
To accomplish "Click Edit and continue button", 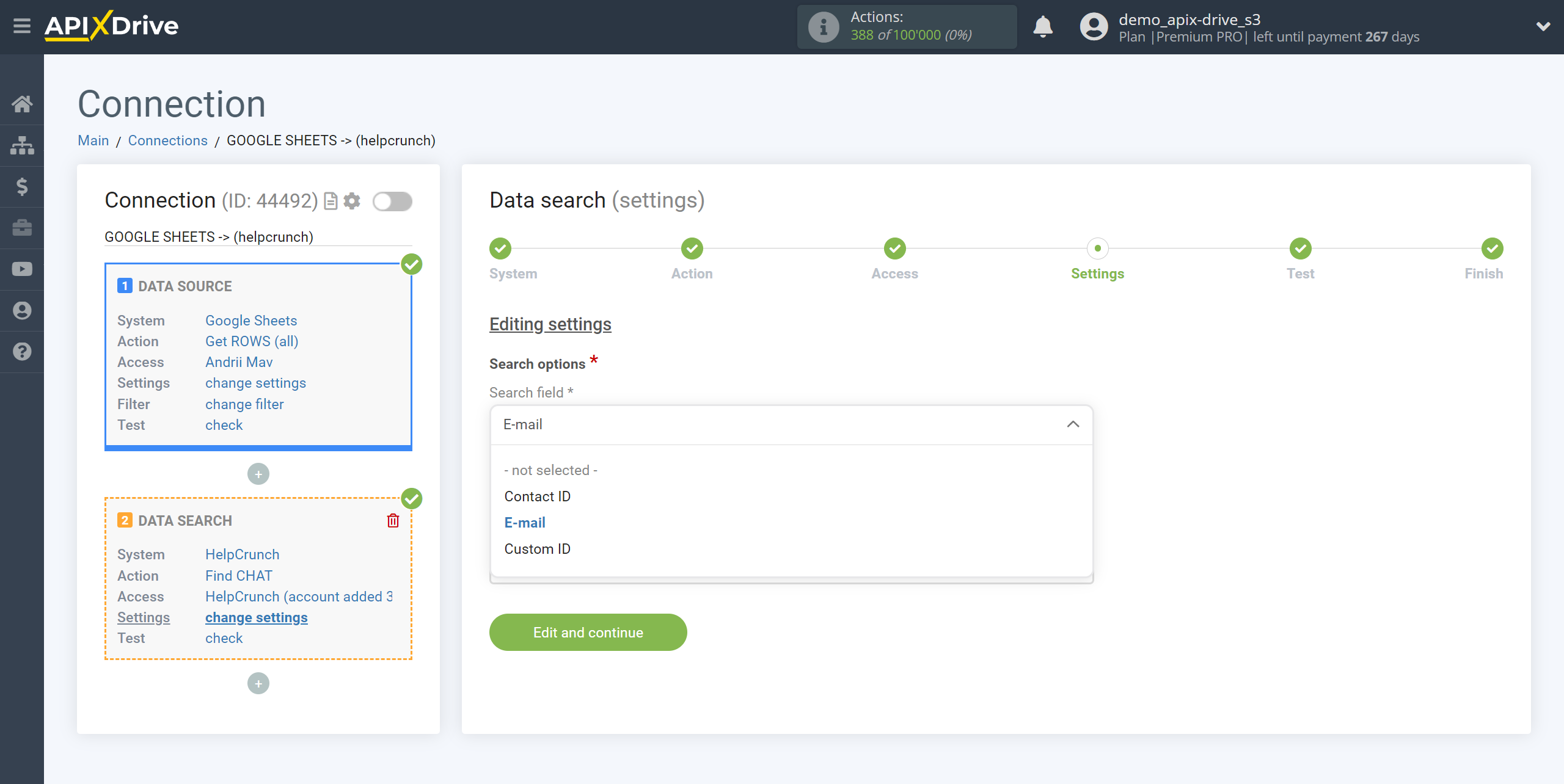I will tap(588, 632).
